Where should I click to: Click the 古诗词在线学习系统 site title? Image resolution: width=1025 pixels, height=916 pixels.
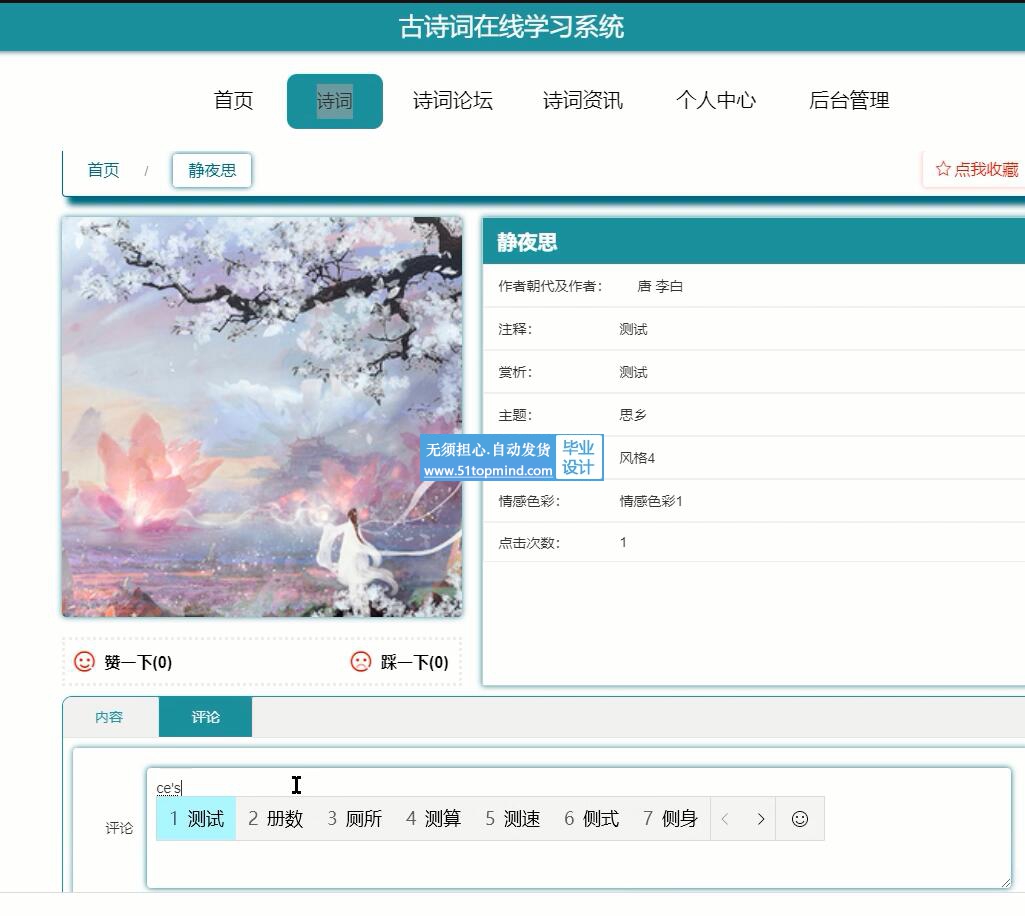click(511, 27)
